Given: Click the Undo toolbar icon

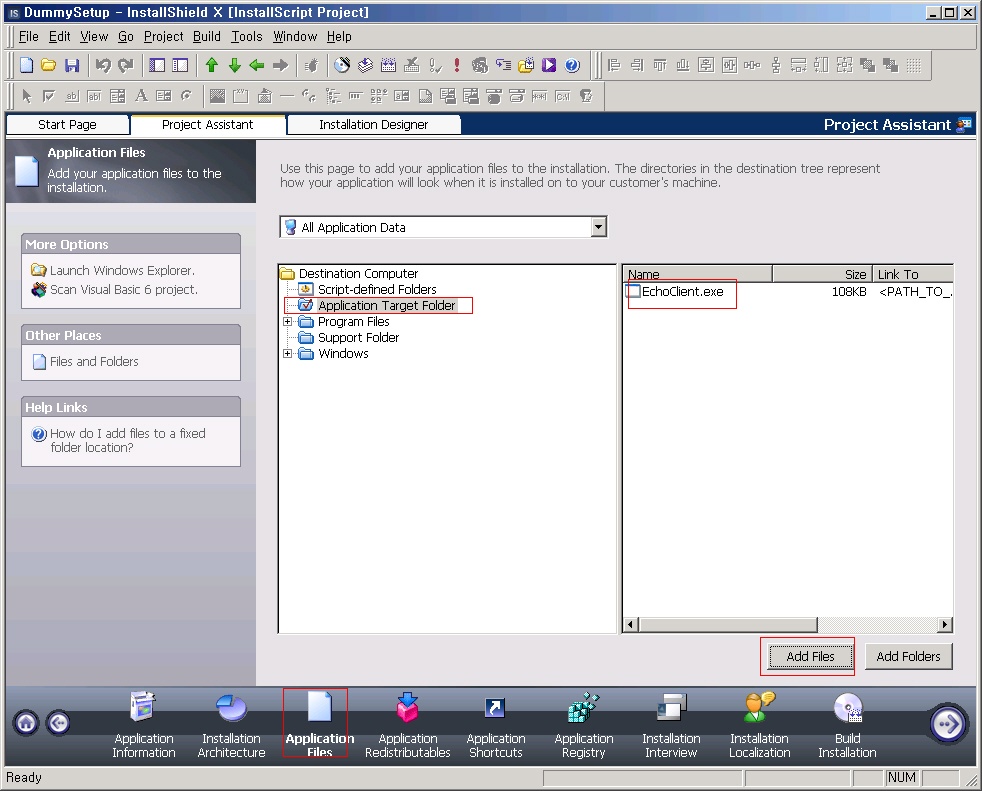Looking at the screenshot, I should pos(103,65).
